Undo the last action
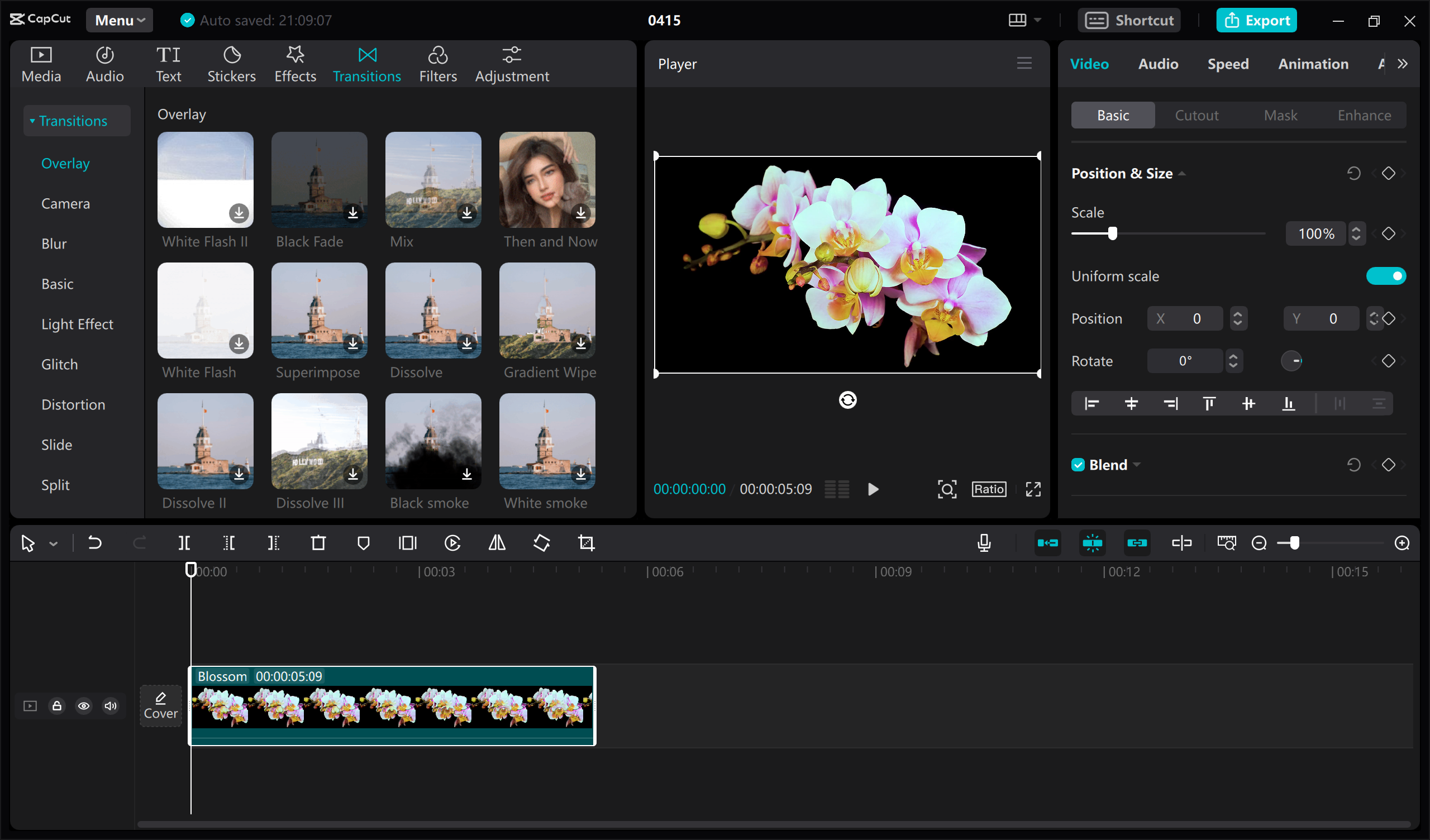The width and height of the screenshot is (1430, 840). [x=95, y=543]
